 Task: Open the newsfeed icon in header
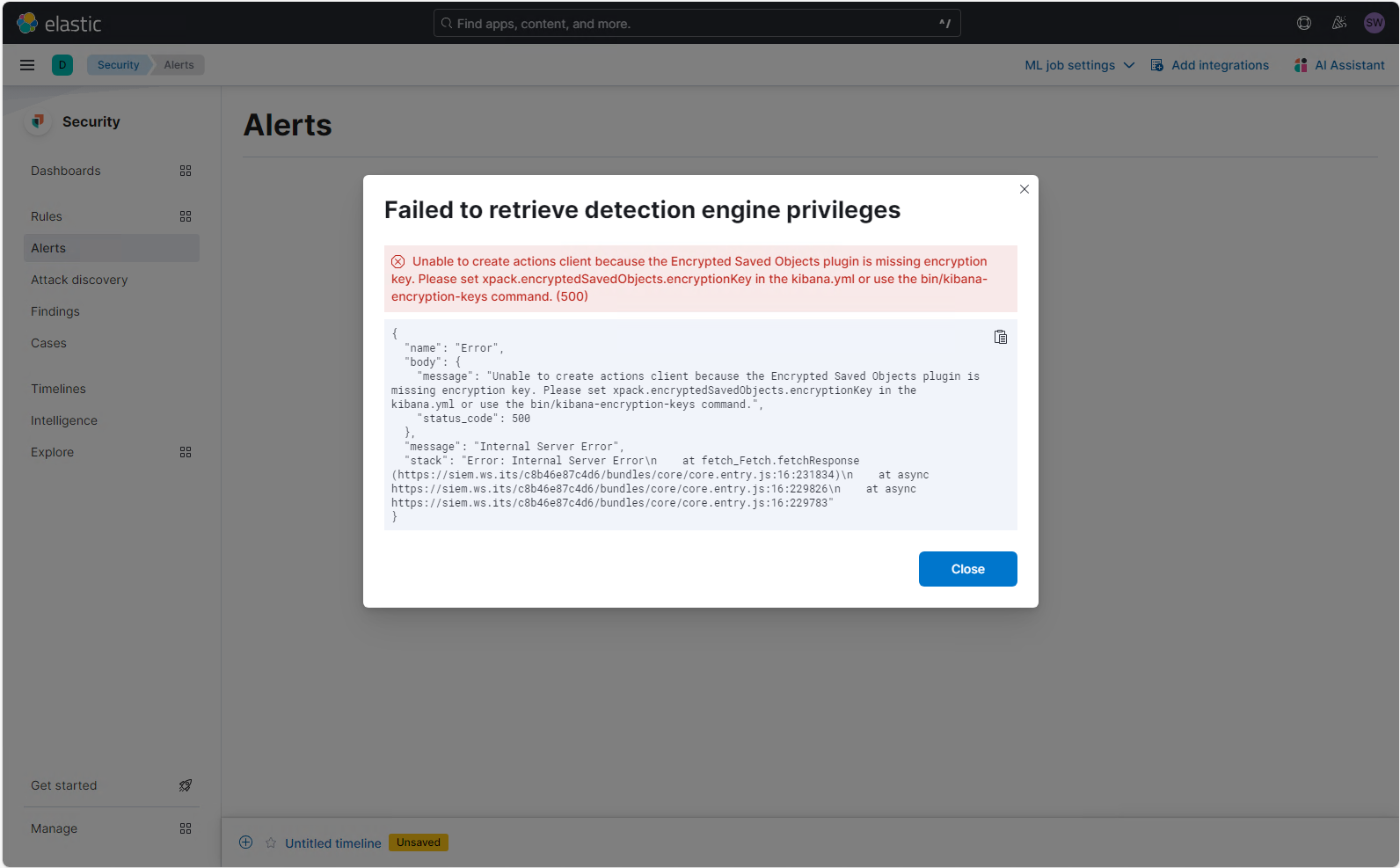click(1339, 24)
